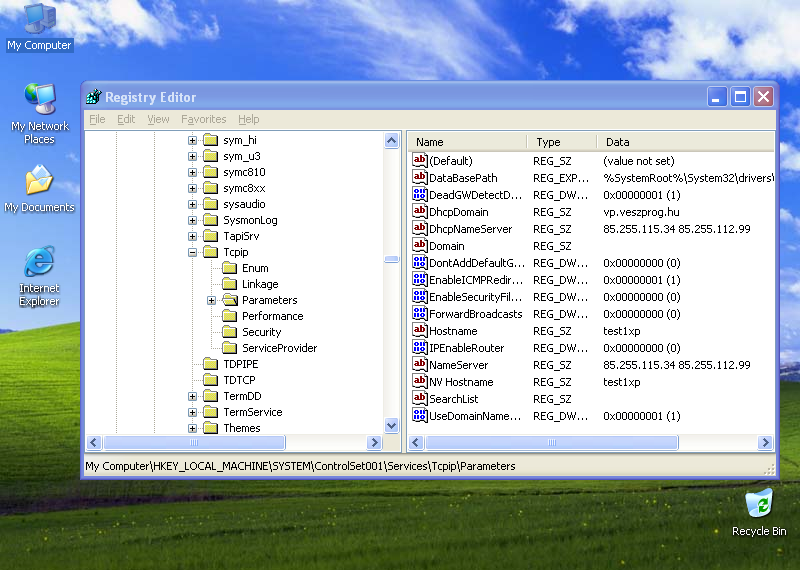This screenshot has height=570, width=800.
Task: Click the icon beside NV Hostname value
Action: click(x=419, y=381)
